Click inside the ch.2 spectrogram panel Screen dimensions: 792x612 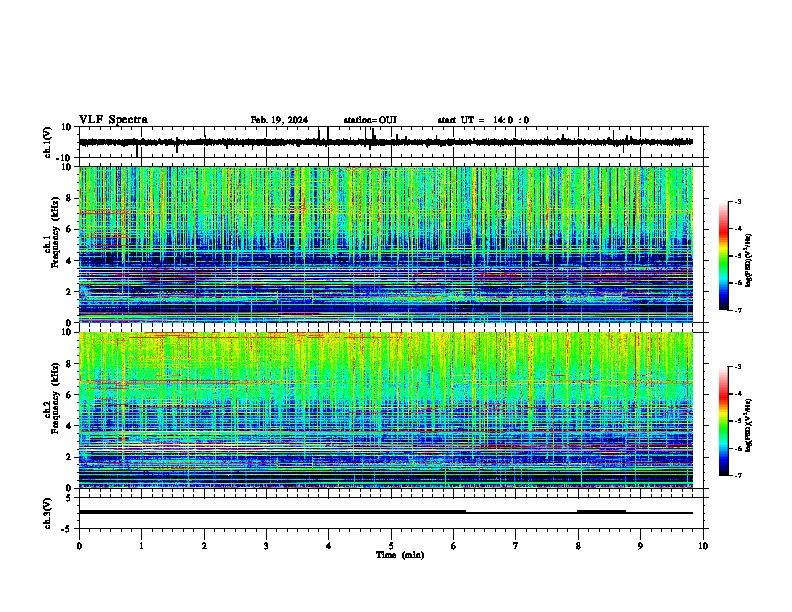tap(386, 410)
